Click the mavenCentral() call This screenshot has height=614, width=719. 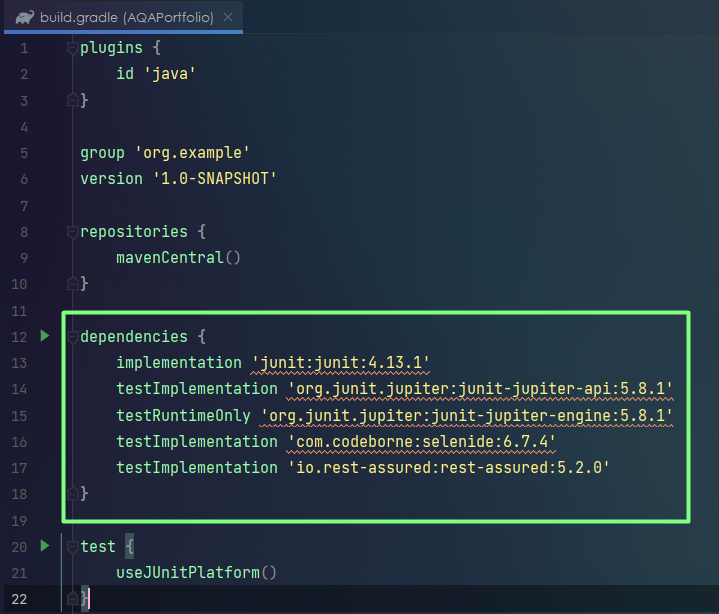pyautogui.click(x=178, y=258)
